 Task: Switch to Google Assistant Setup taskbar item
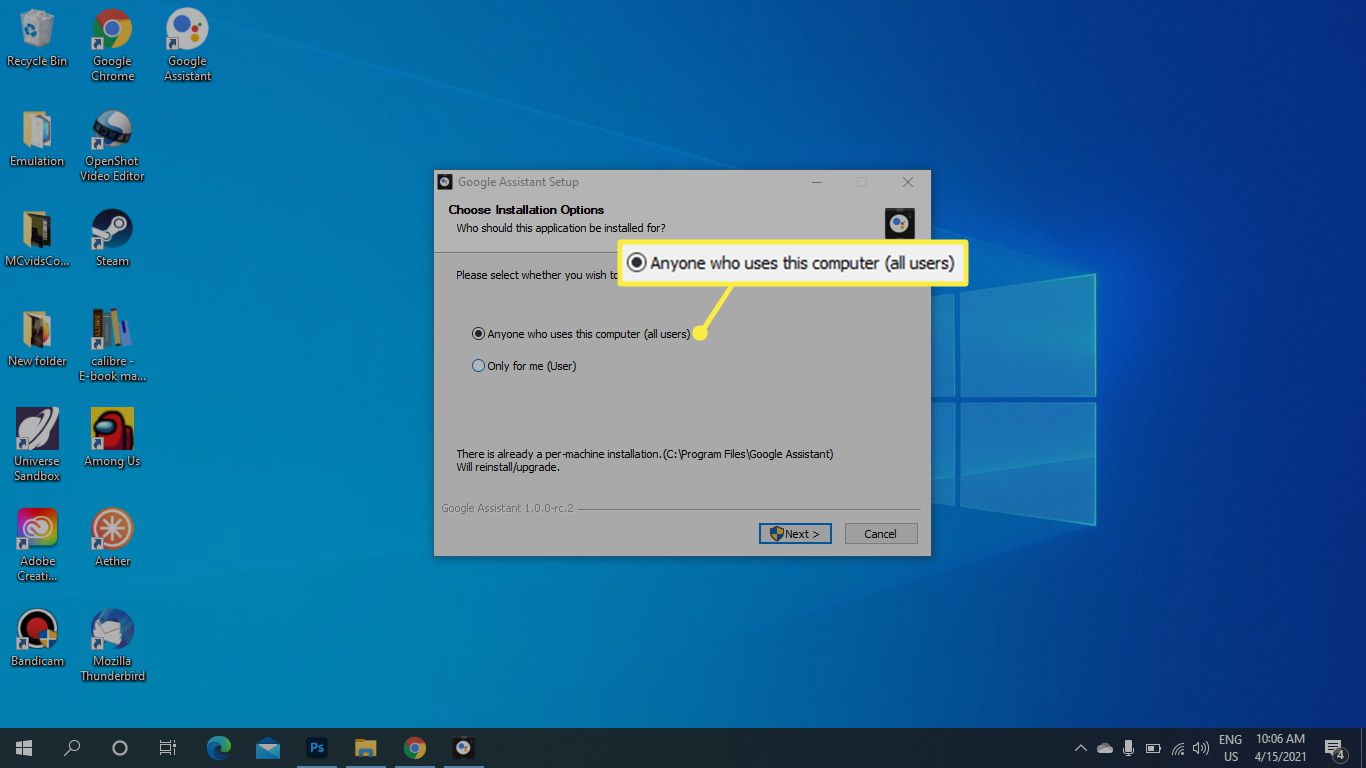tap(463, 748)
